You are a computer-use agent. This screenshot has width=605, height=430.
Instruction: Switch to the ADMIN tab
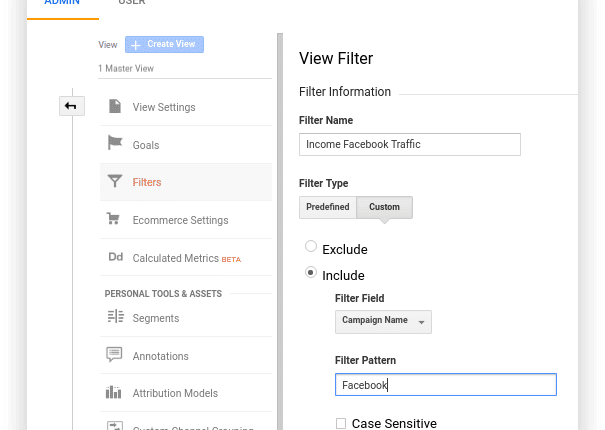coord(63,5)
